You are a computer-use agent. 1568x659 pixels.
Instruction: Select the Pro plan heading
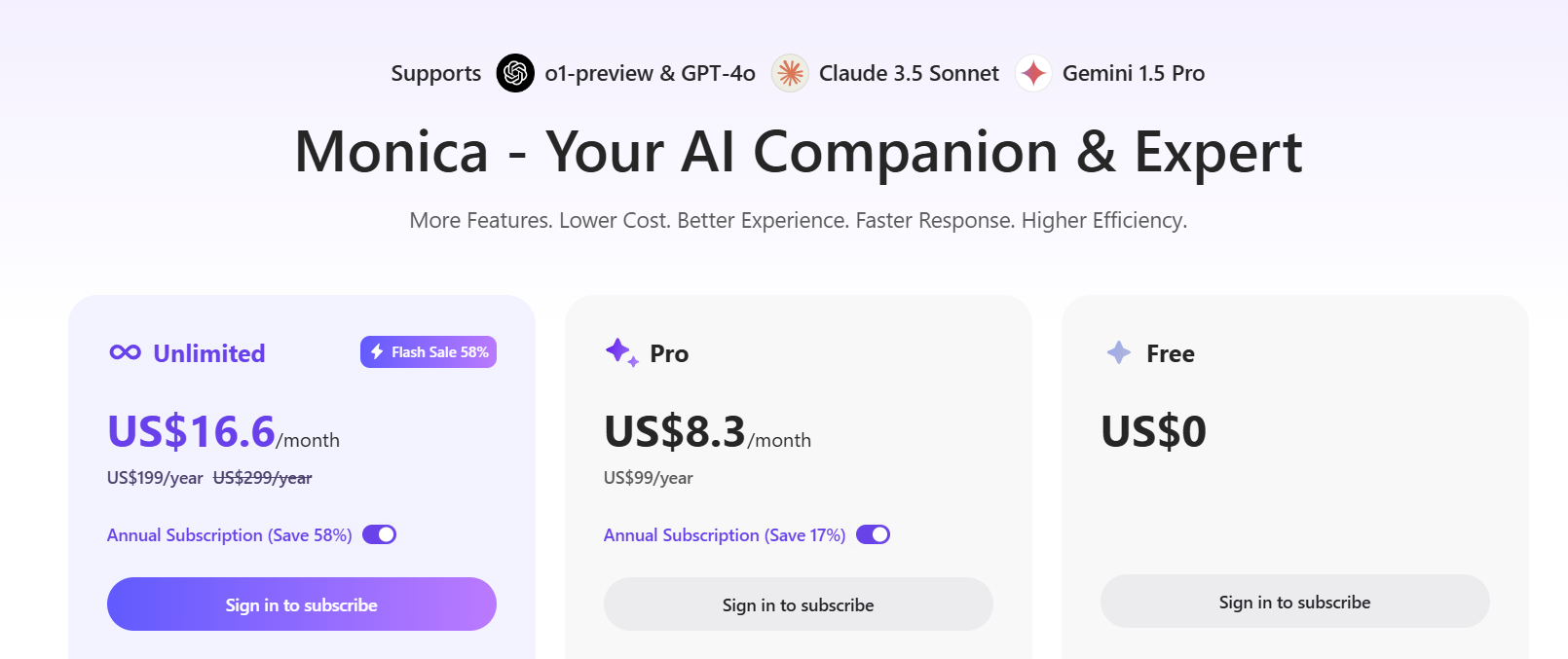point(669,353)
